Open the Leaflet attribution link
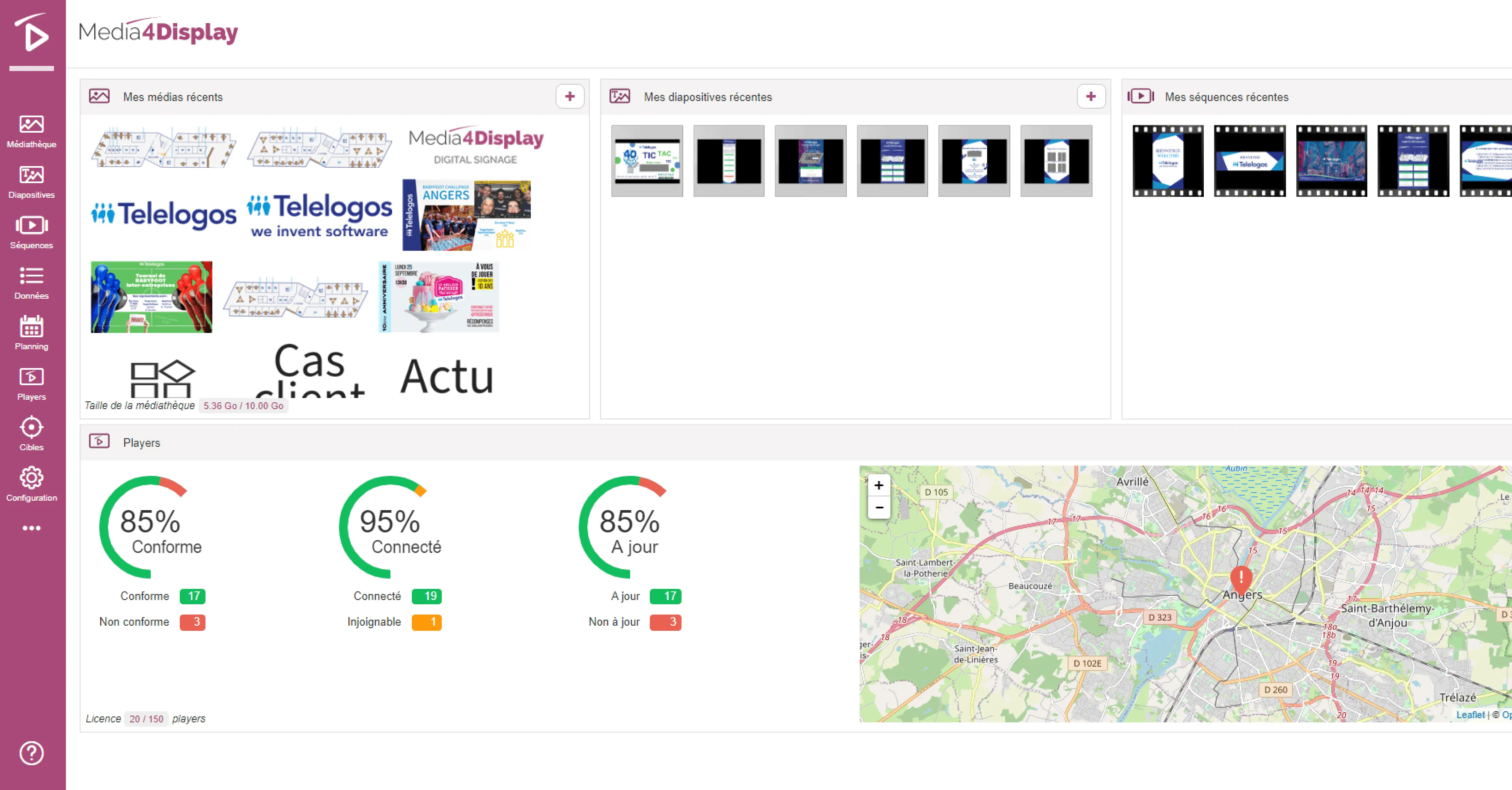The image size is (1512, 790). (x=1470, y=714)
